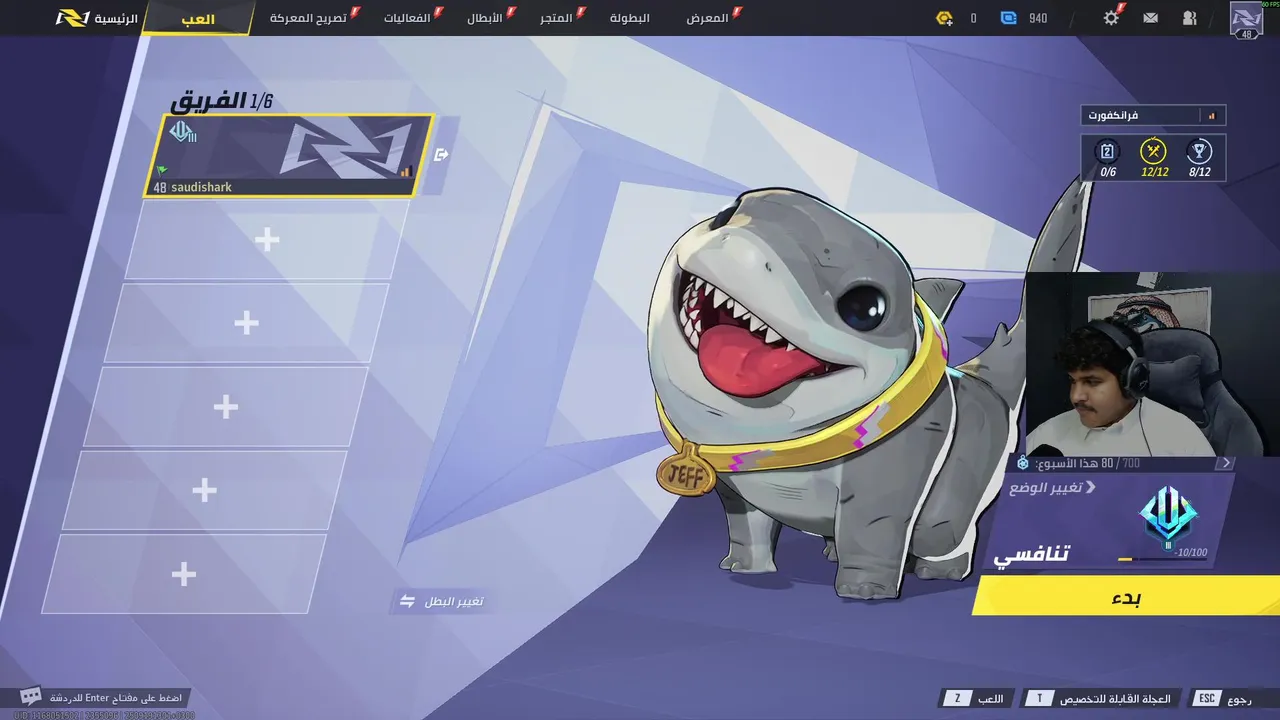Click the اللعب Z button
The image size is (1280, 720).
tap(976, 698)
